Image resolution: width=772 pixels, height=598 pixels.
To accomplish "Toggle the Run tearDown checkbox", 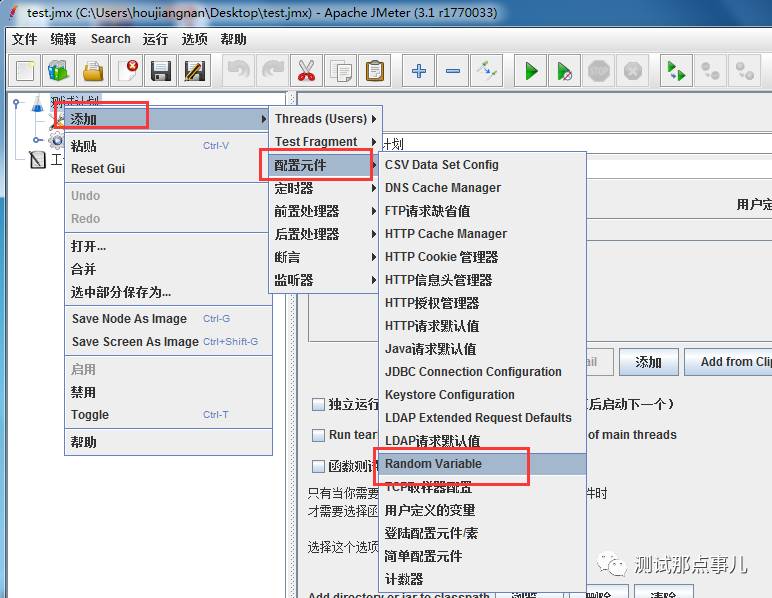I will 318,435.
